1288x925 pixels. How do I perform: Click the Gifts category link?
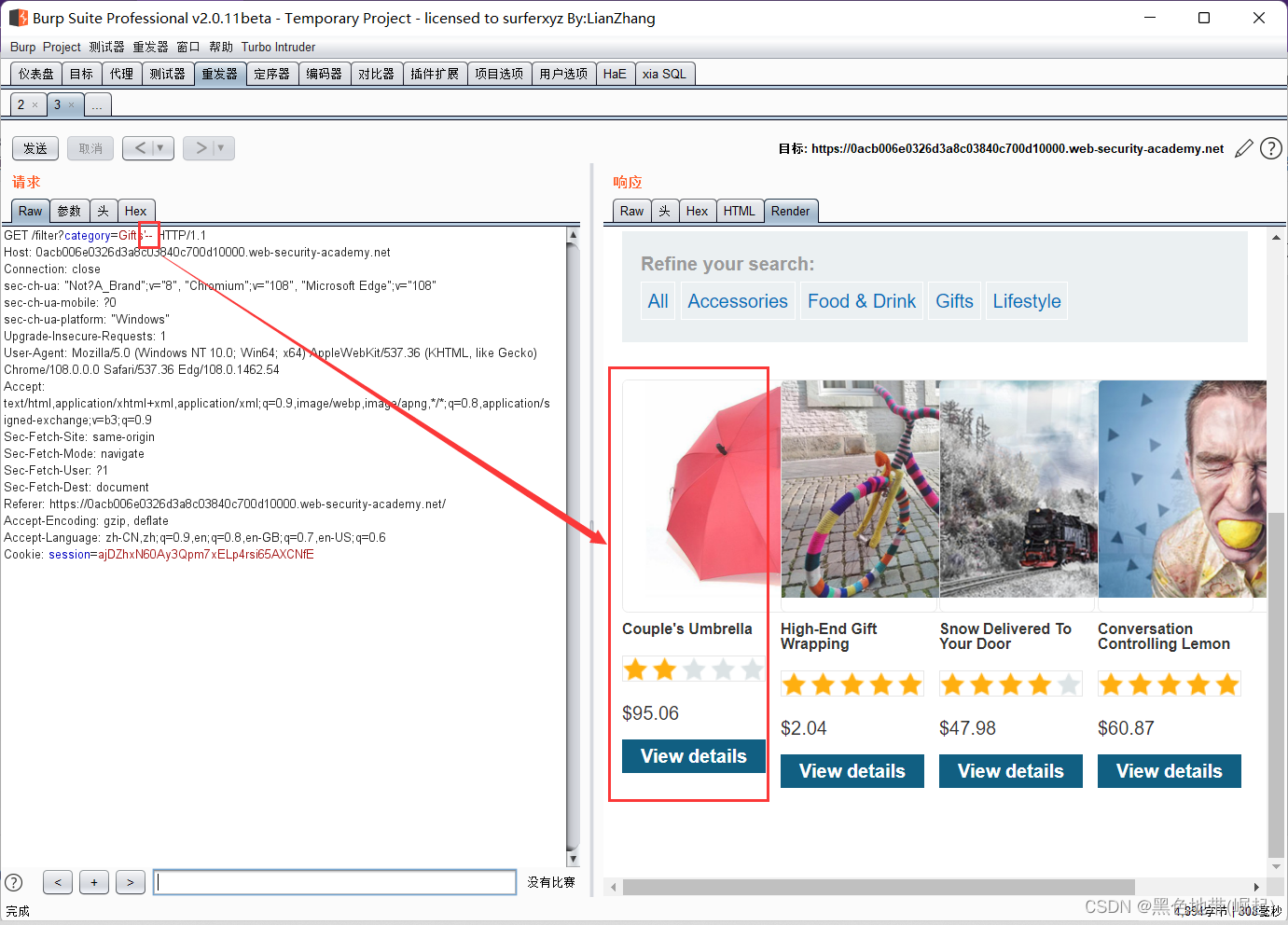click(x=955, y=301)
